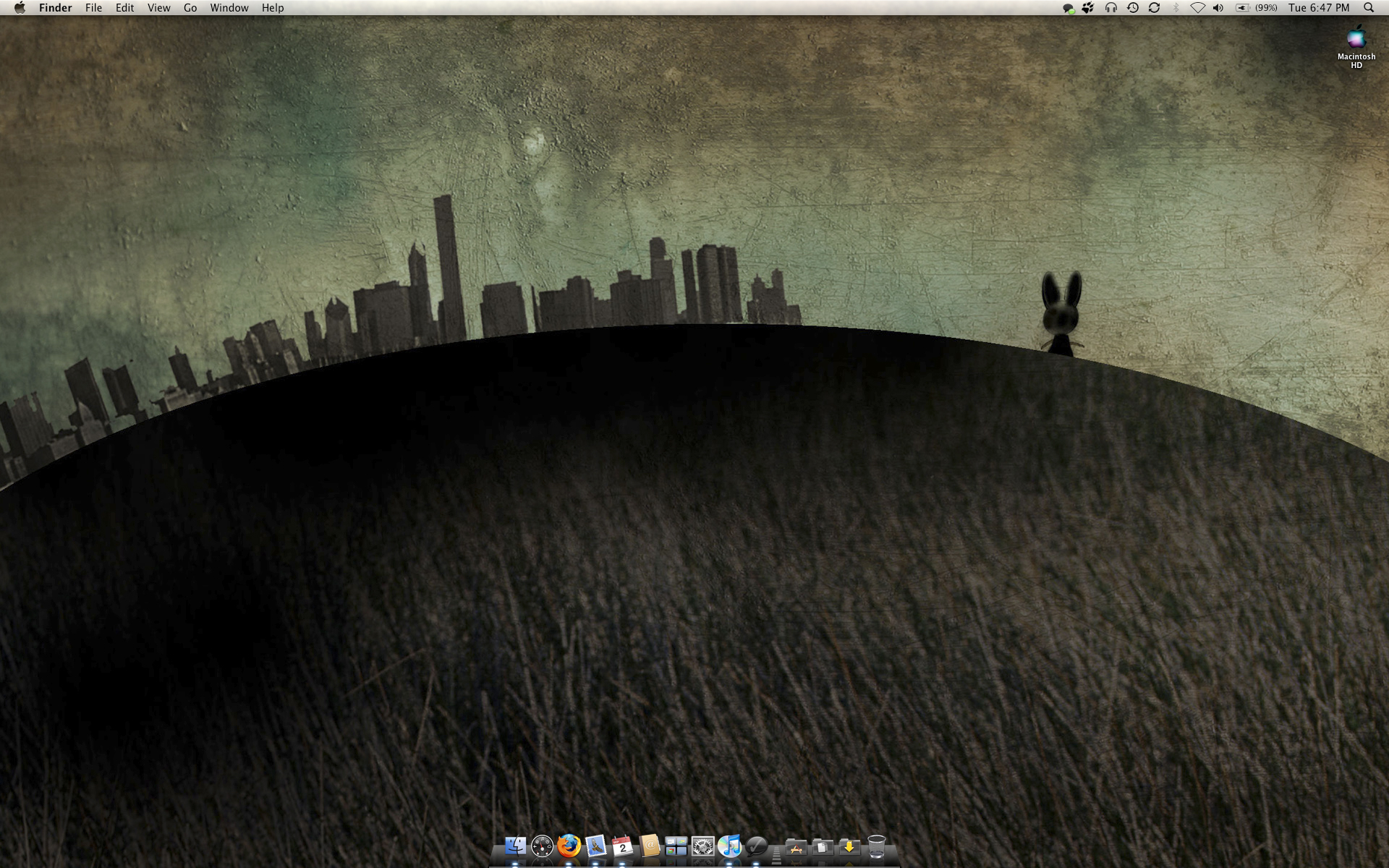Open the Wi-Fi AirPort status menu
The height and width of the screenshot is (868, 1389).
1197,8
